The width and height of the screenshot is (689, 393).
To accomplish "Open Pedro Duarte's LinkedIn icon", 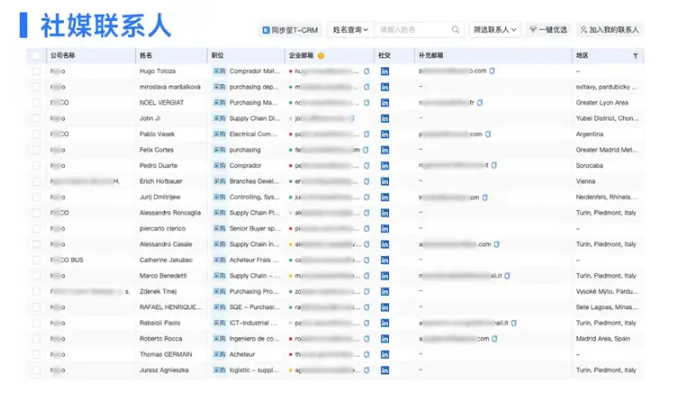I will (384, 166).
